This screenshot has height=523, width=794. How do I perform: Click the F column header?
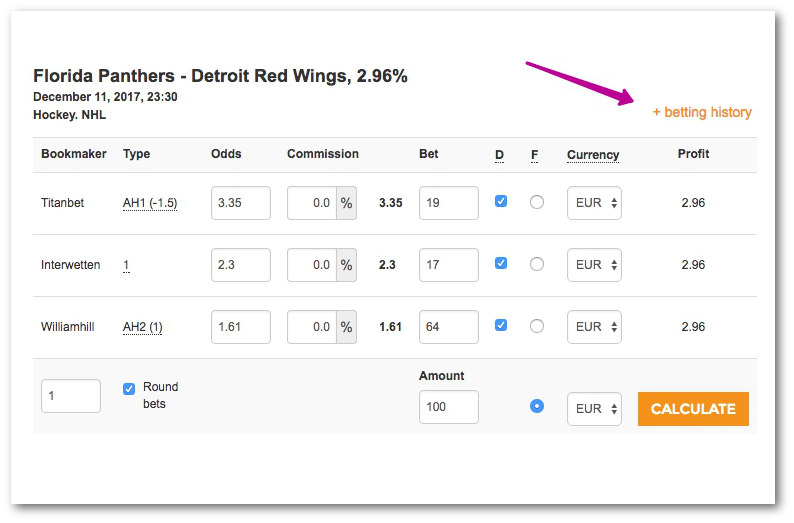534,154
